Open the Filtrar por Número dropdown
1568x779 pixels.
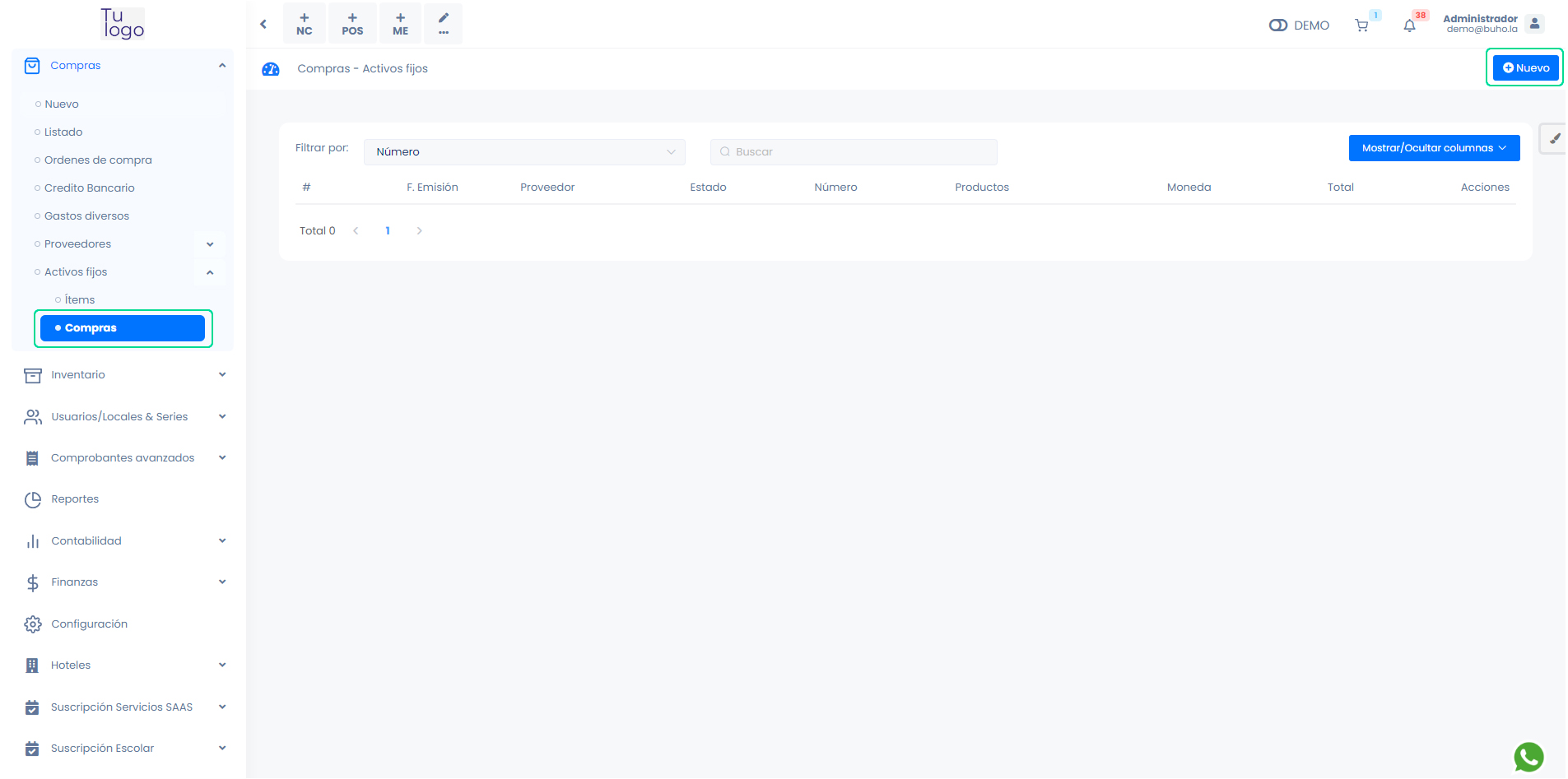(x=524, y=152)
